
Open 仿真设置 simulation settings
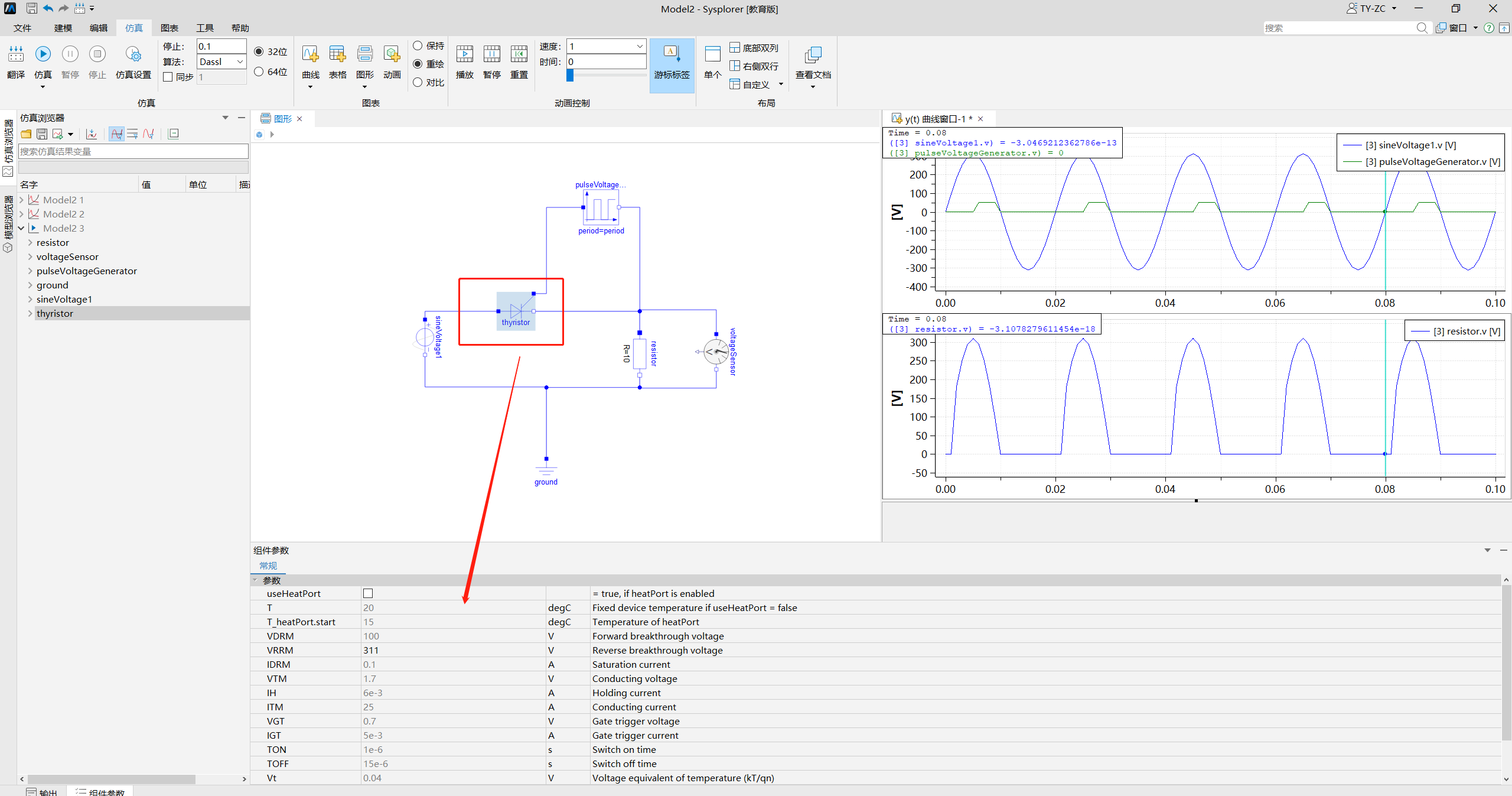pos(133,62)
